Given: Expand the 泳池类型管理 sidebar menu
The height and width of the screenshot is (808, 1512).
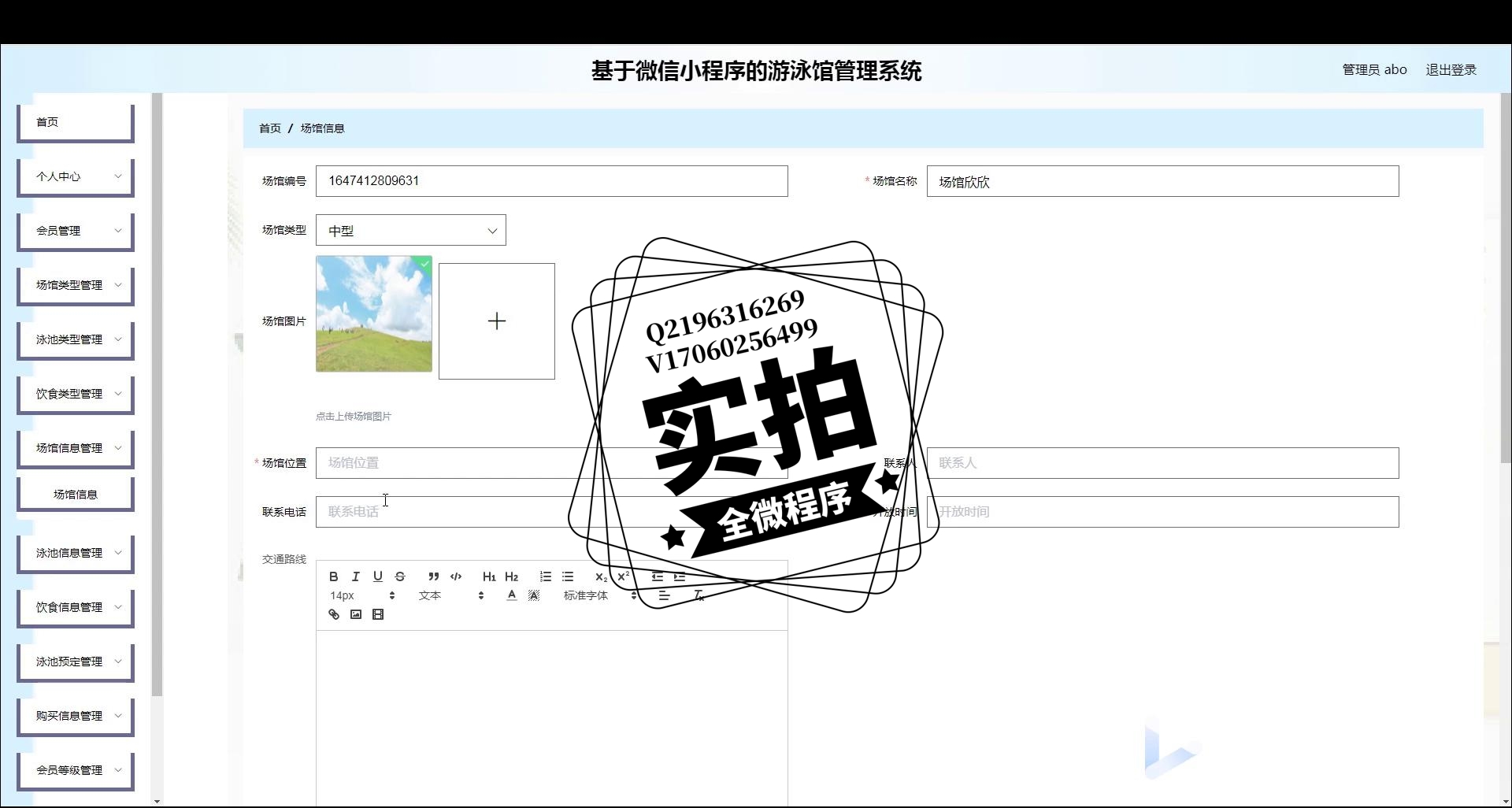Looking at the screenshot, I should tap(76, 339).
